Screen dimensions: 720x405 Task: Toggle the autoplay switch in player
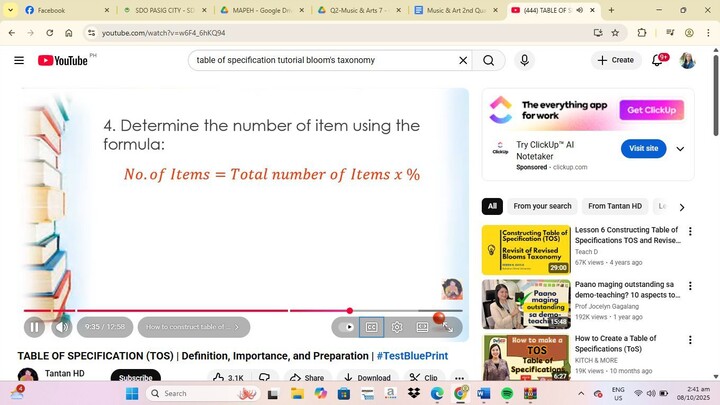point(346,327)
